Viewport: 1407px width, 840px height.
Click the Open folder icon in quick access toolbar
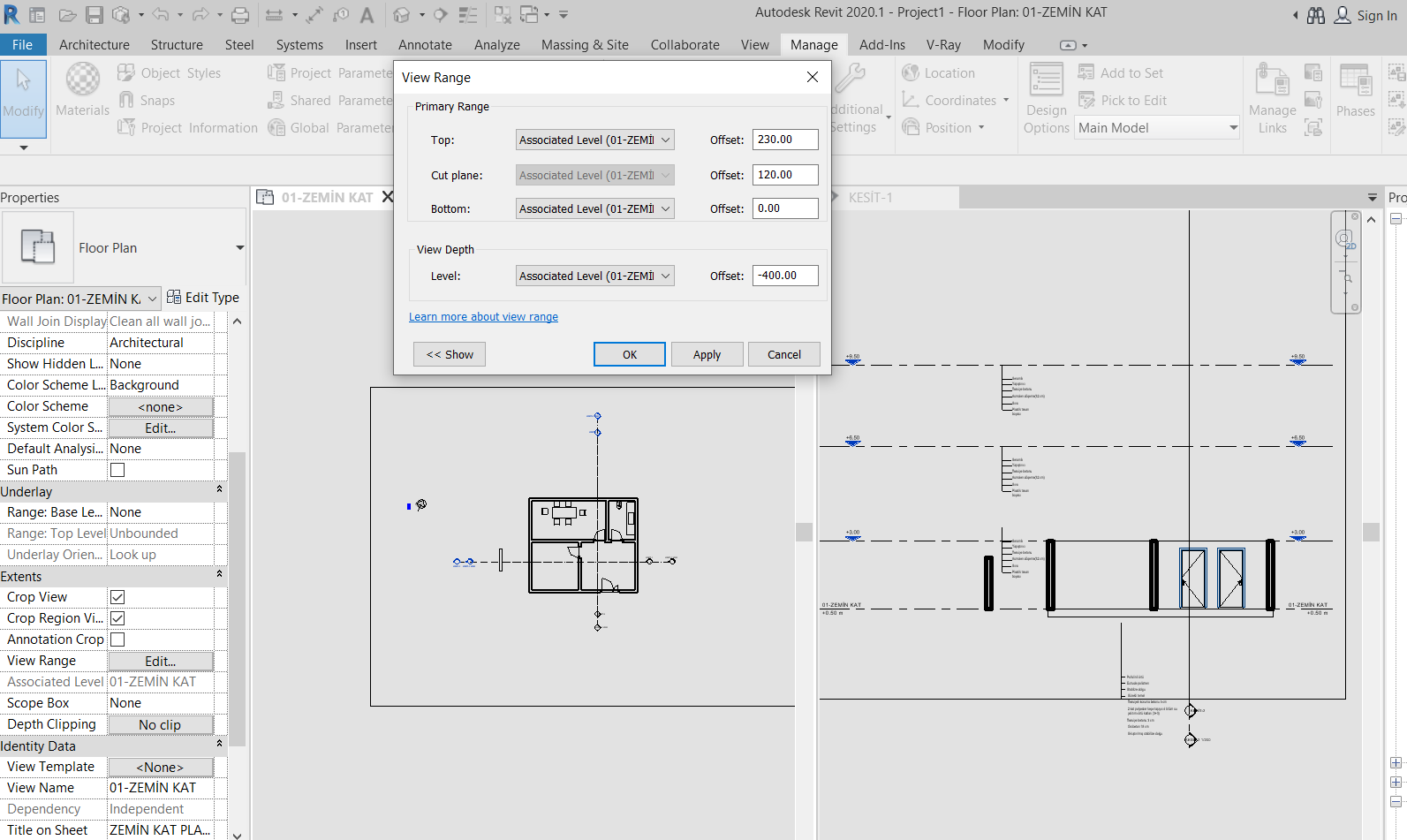(67, 15)
